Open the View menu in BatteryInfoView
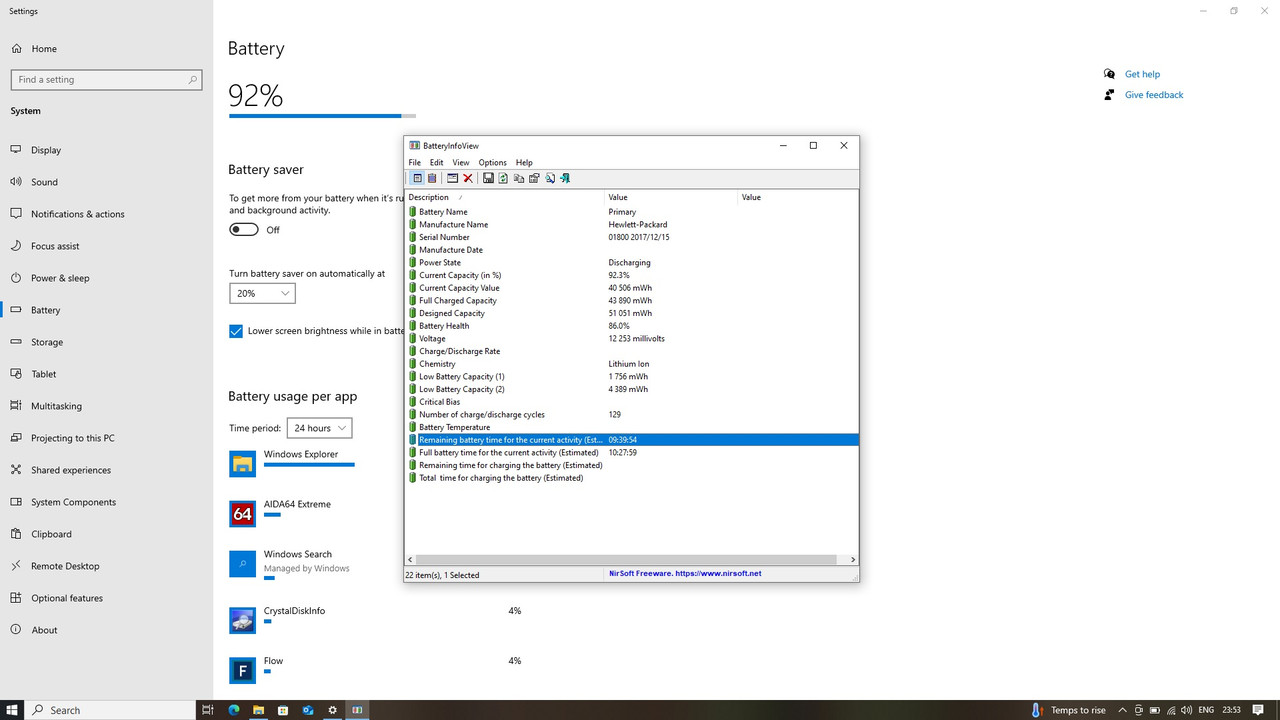 coord(461,162)
